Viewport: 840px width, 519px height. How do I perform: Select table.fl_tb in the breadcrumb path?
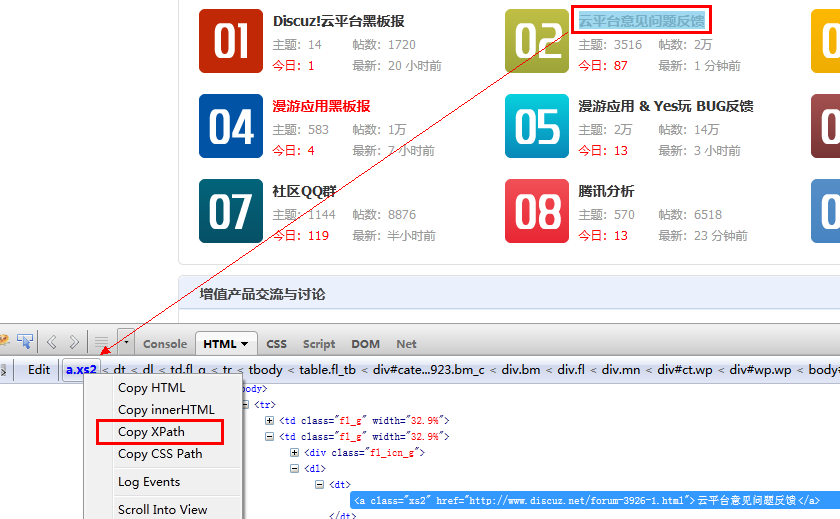pos(327,370)
